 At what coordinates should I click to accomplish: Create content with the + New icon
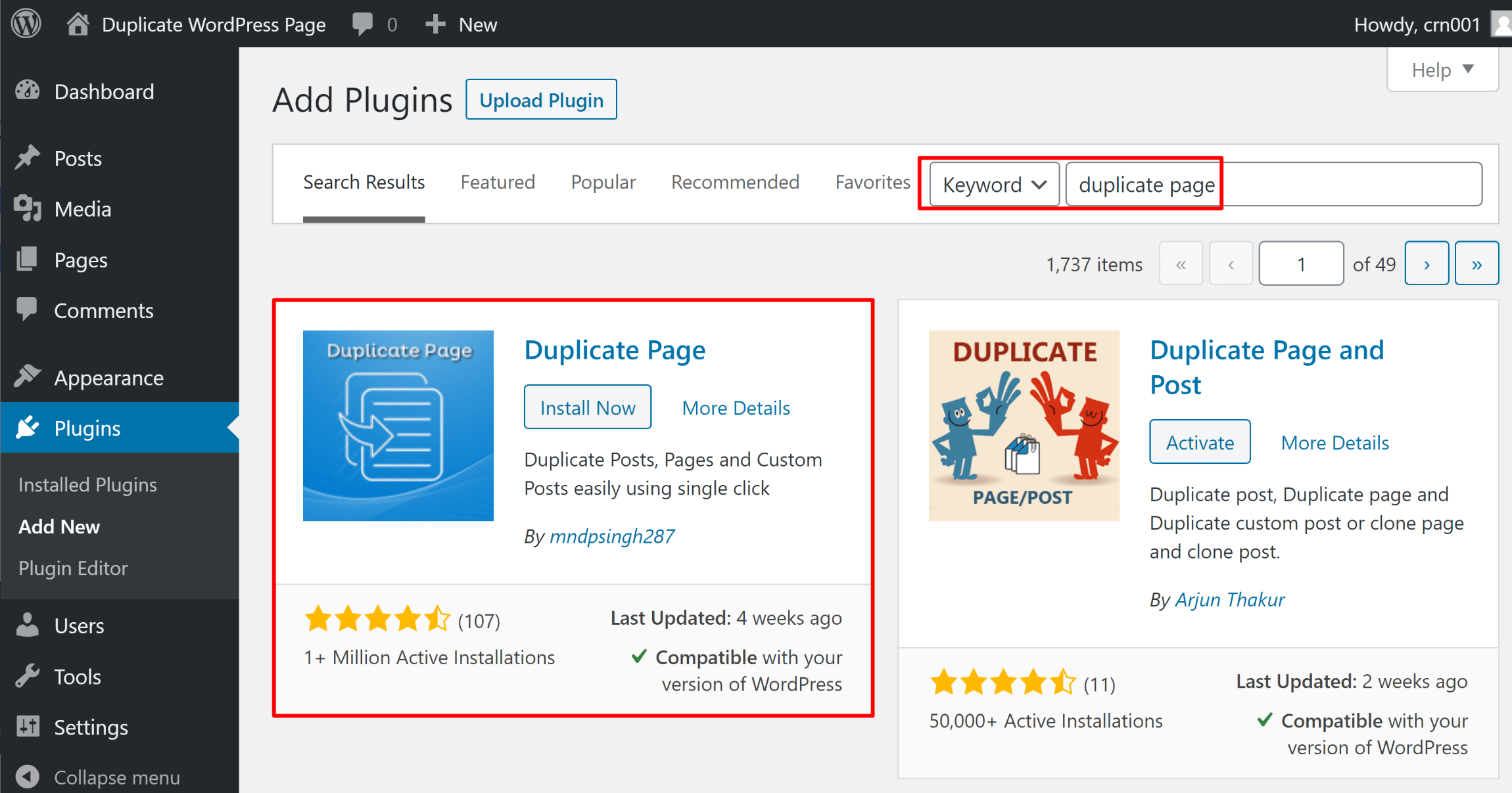tap(435, 24)
